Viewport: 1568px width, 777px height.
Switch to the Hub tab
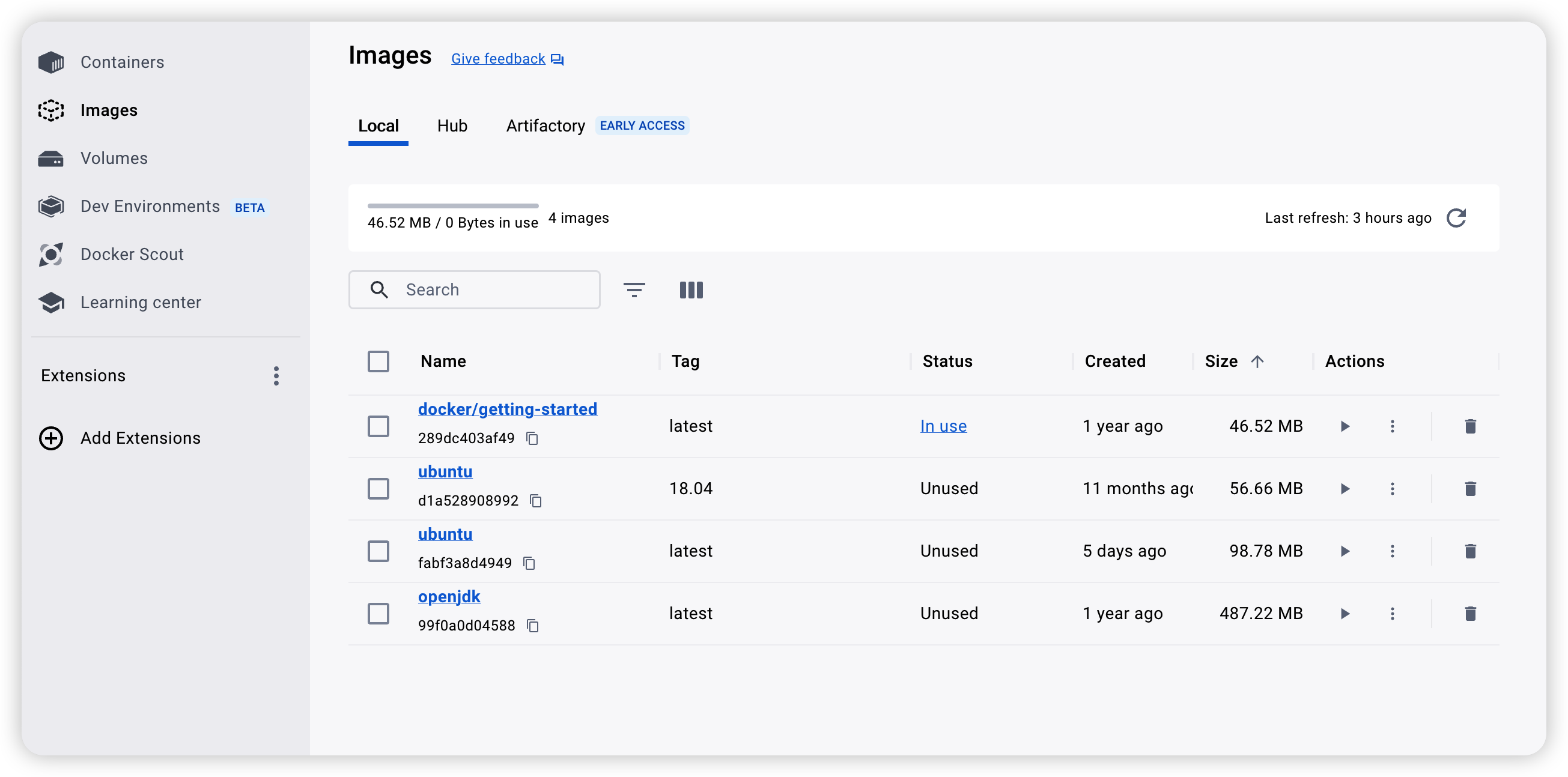[x=452, y=126]
